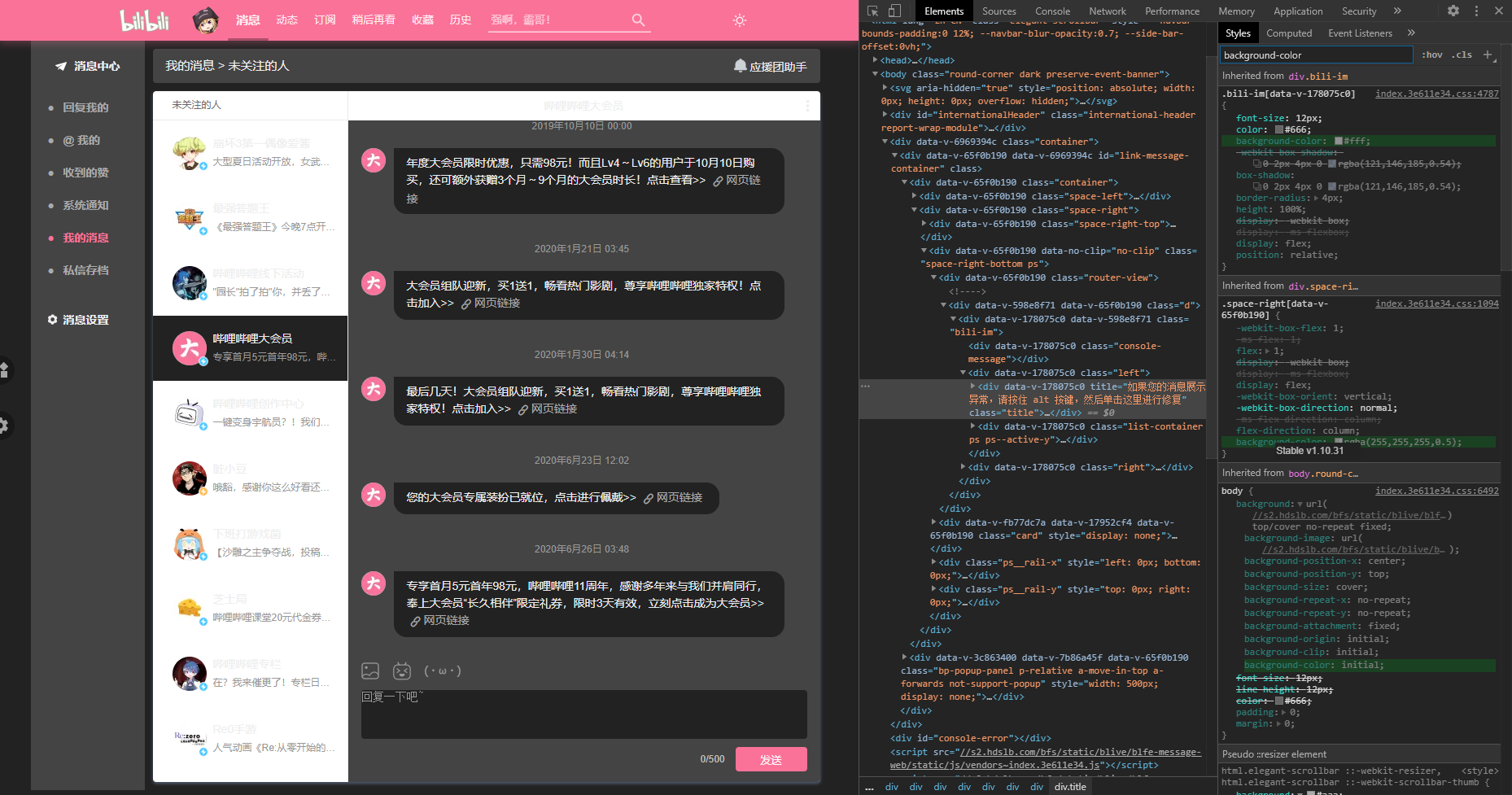Click 动态 in the top navigation
The width and height of the screenshot is (1512, 795).
tap(286, 20)
